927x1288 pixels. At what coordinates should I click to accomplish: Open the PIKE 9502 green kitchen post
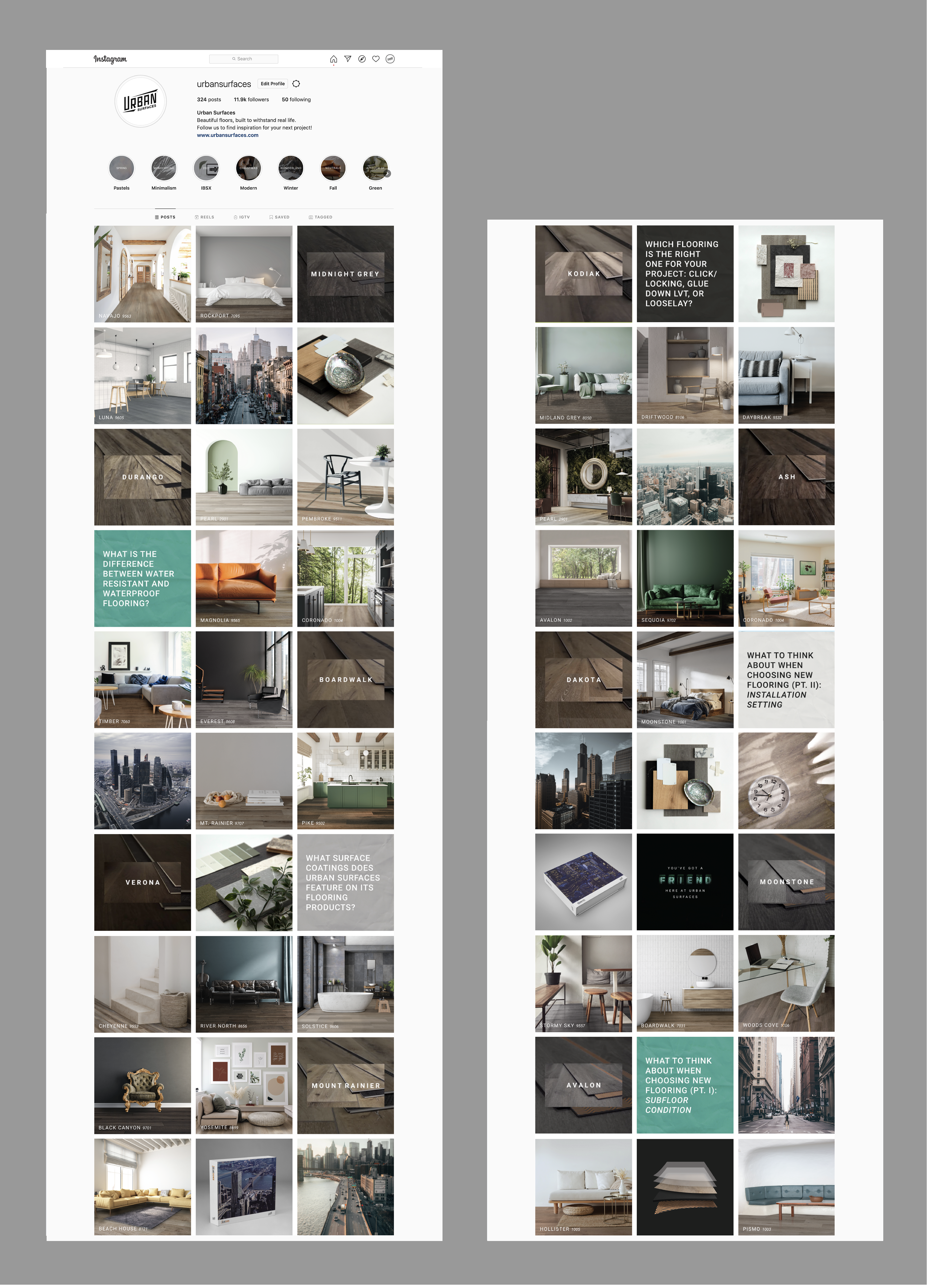(x=345, y=781)
